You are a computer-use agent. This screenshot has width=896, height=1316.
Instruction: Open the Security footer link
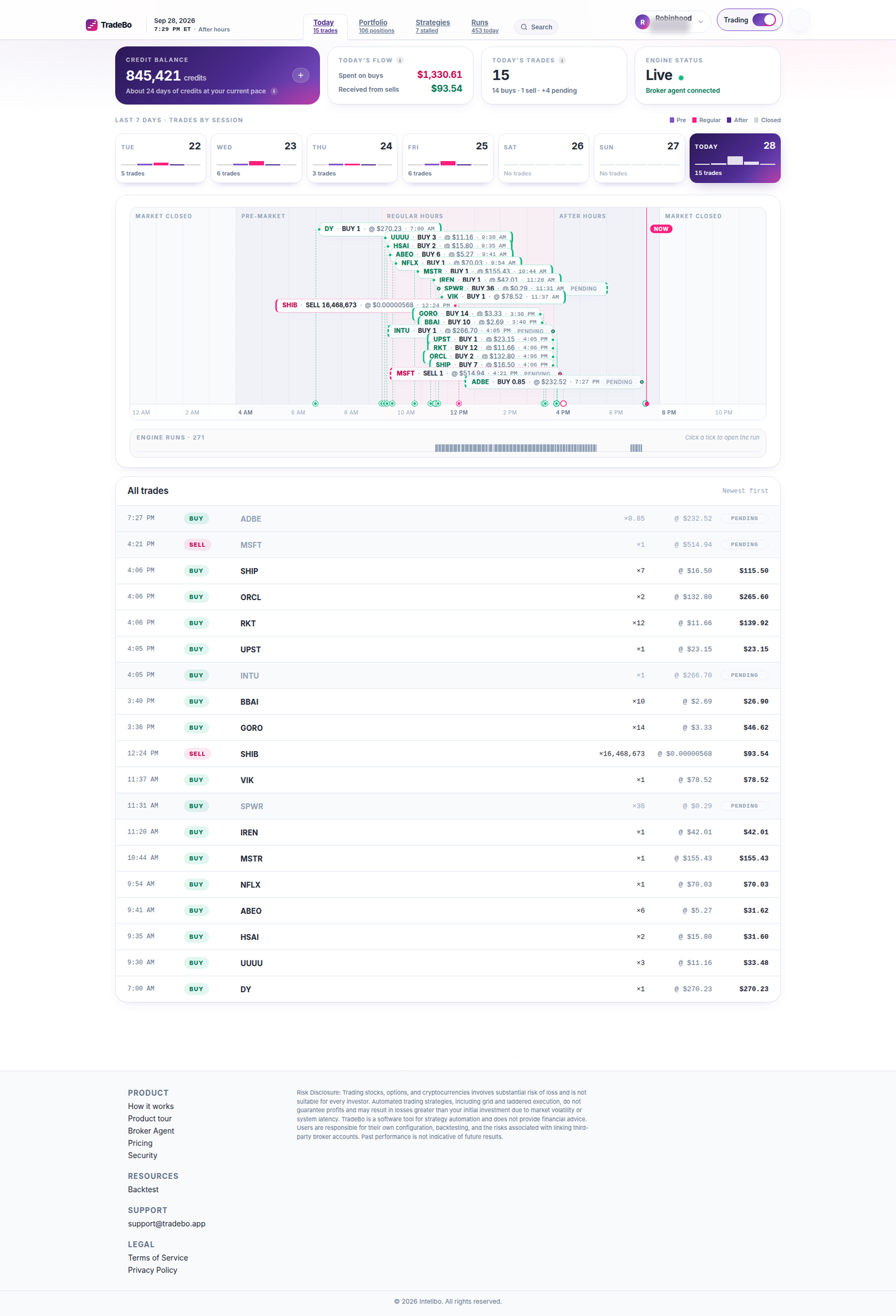[143, 1156]
